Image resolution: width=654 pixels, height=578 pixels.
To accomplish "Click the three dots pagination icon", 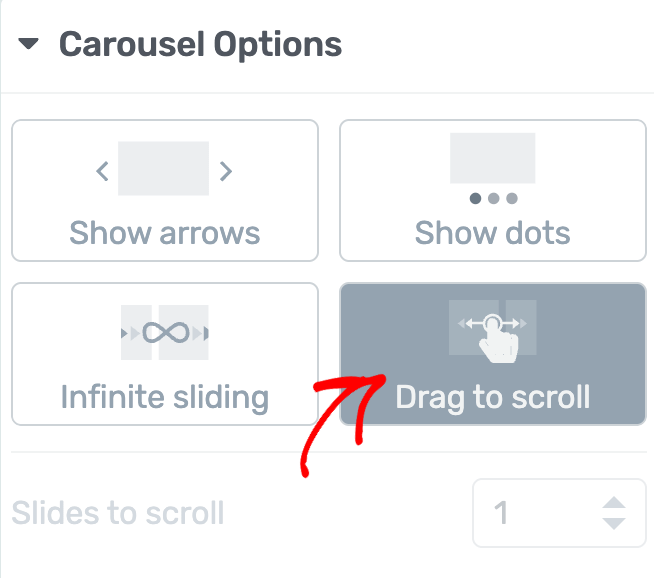I will 493,199.
